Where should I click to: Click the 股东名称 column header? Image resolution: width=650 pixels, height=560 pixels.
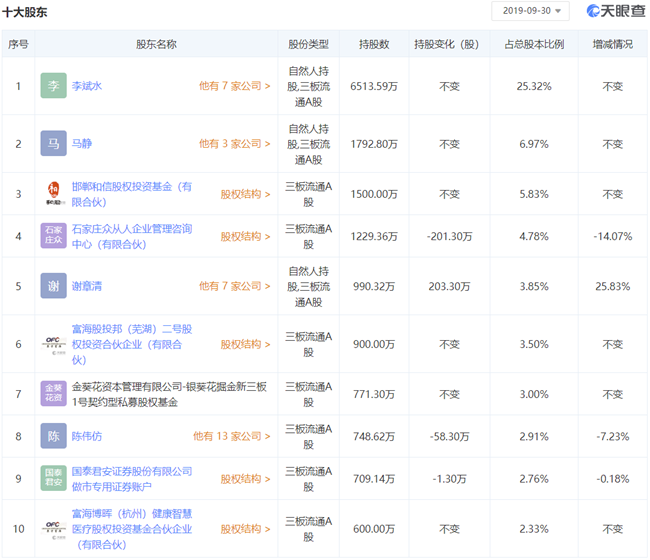(156, 44)
